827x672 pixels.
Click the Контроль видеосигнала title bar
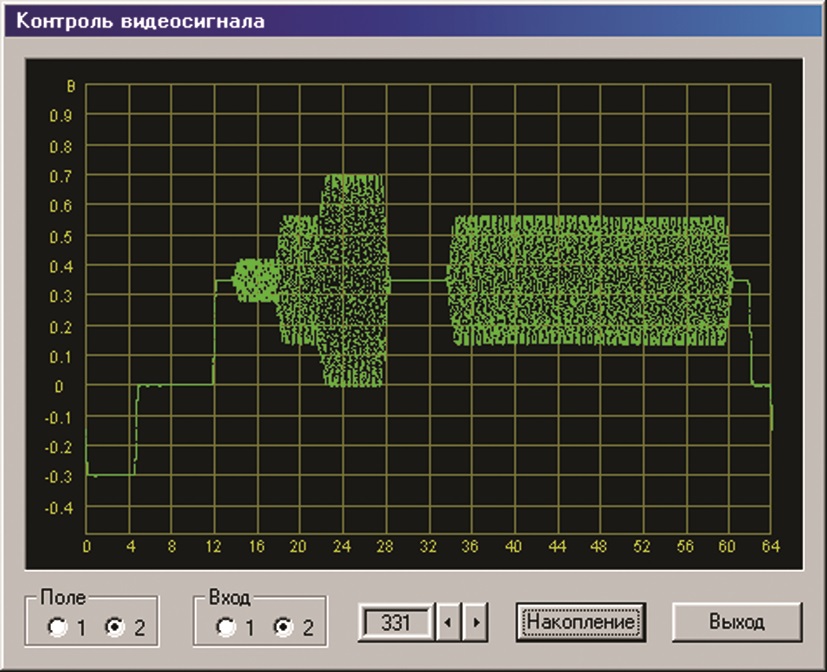[x=414, y=21]
